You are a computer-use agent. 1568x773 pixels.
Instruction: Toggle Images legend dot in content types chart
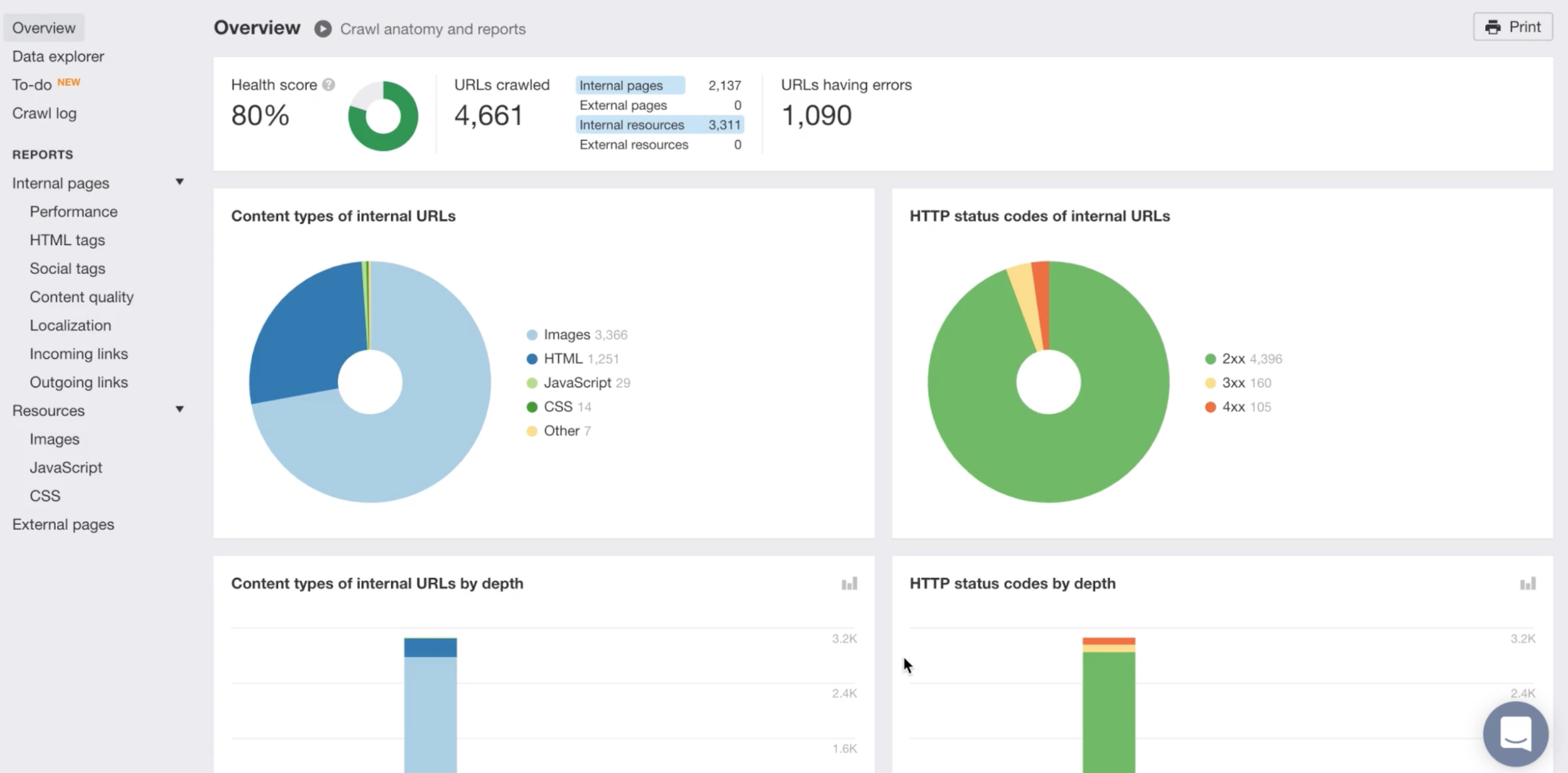[x=532, y=335]
